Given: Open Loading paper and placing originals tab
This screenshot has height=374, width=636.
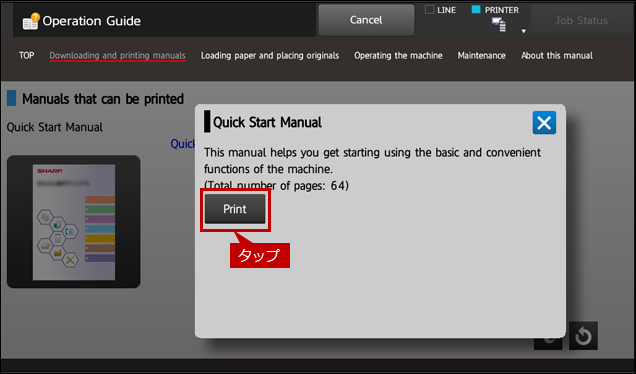Looking at the screenshot, I should click(x=270, y=56).
